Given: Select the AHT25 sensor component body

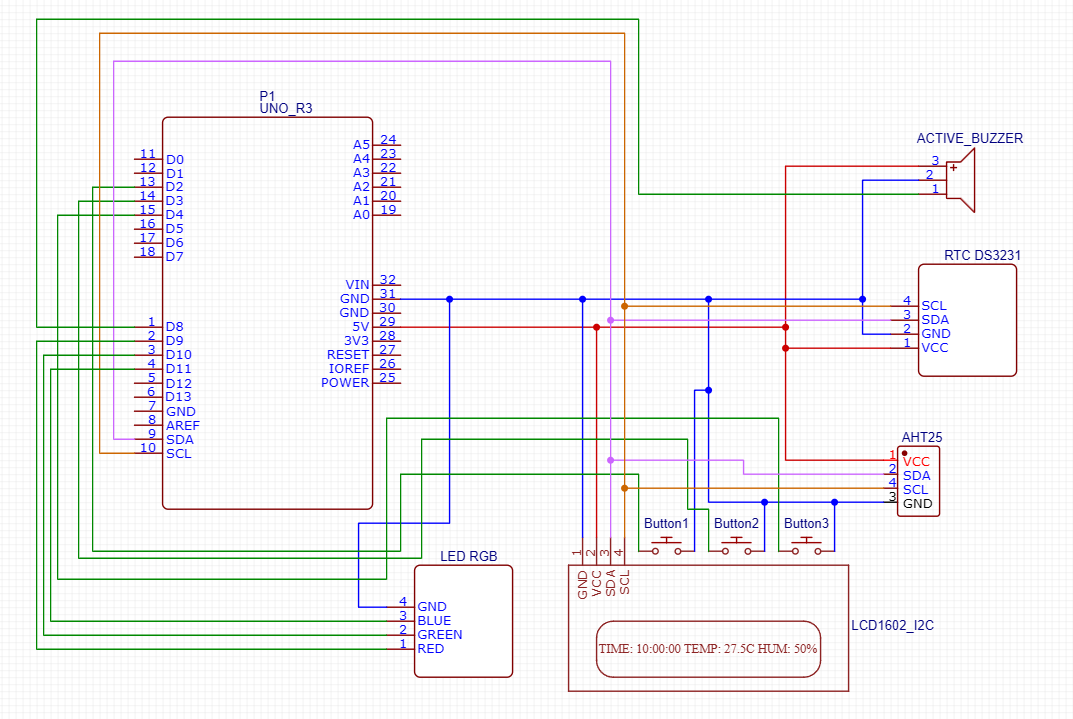Looking at the screenshot, I should tap(918, 481).
